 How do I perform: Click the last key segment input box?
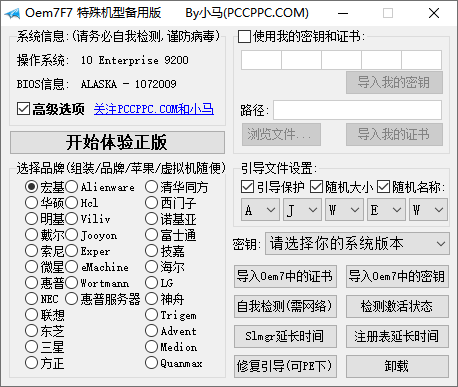click(422, 60)
